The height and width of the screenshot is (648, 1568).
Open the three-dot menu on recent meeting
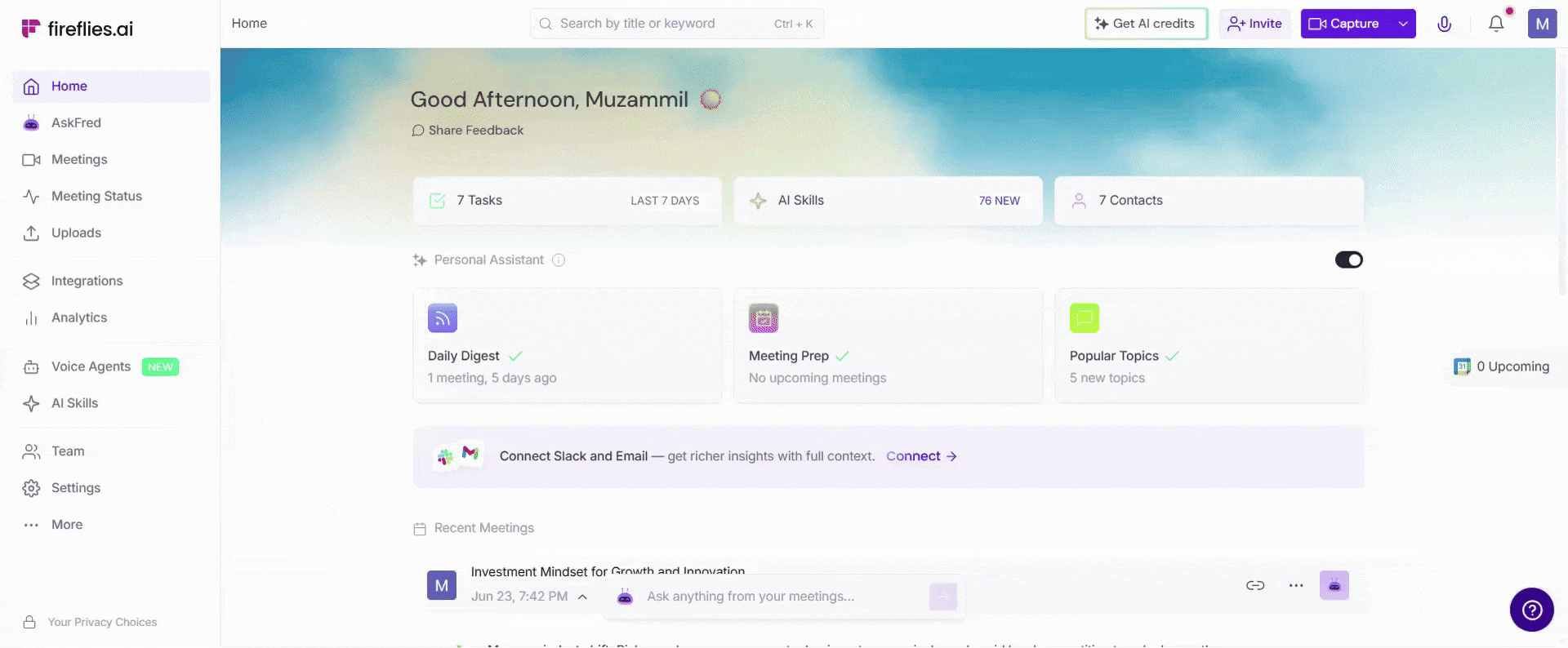point(1296,585)
